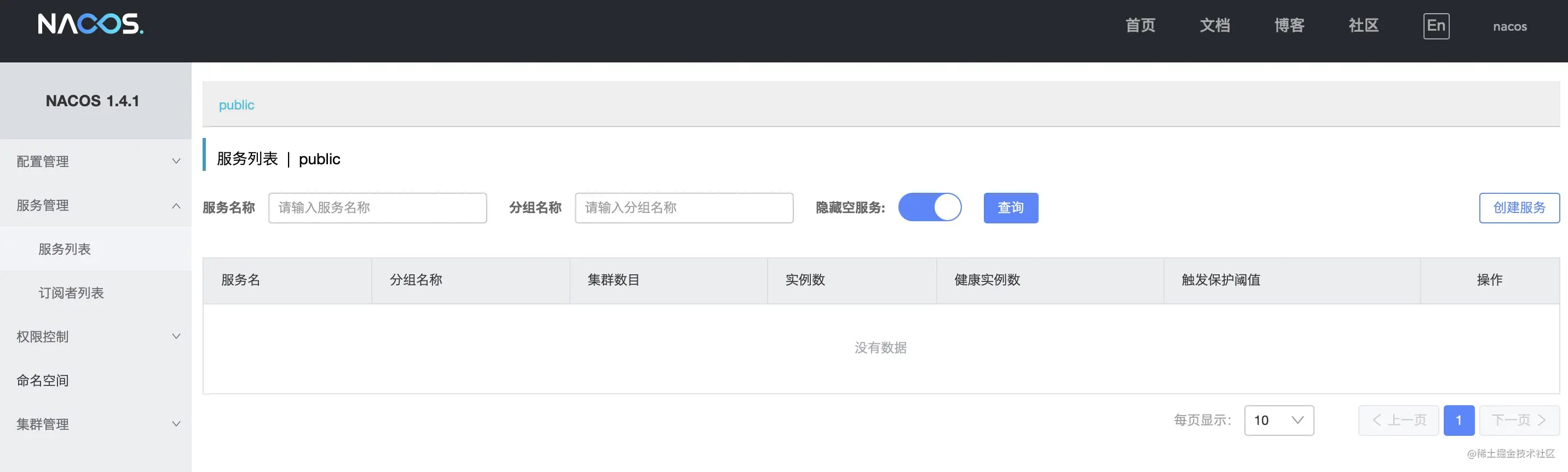
Task: Click the 查询 button
Action: (x=1011, y=208)
